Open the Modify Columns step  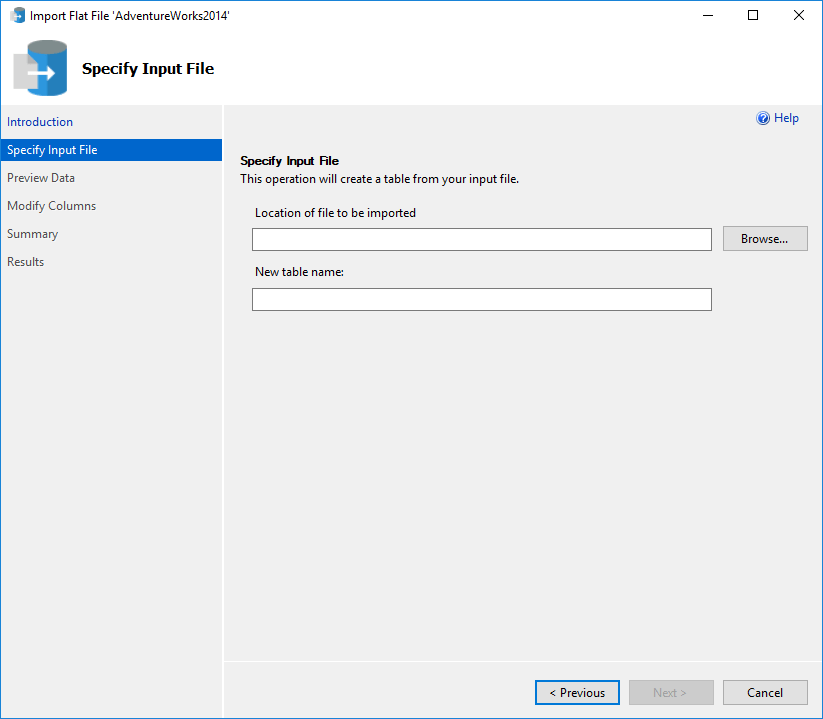tap(51, 205)
